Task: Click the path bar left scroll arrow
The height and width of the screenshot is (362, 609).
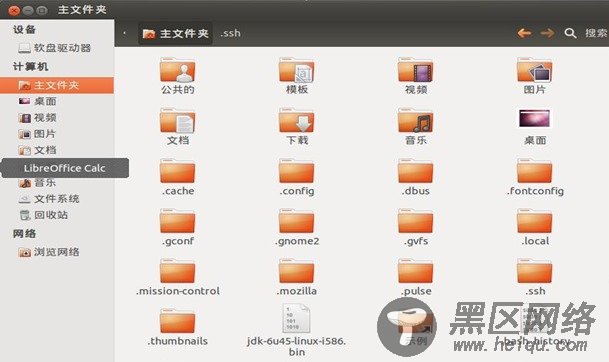Action: point(124,33)
